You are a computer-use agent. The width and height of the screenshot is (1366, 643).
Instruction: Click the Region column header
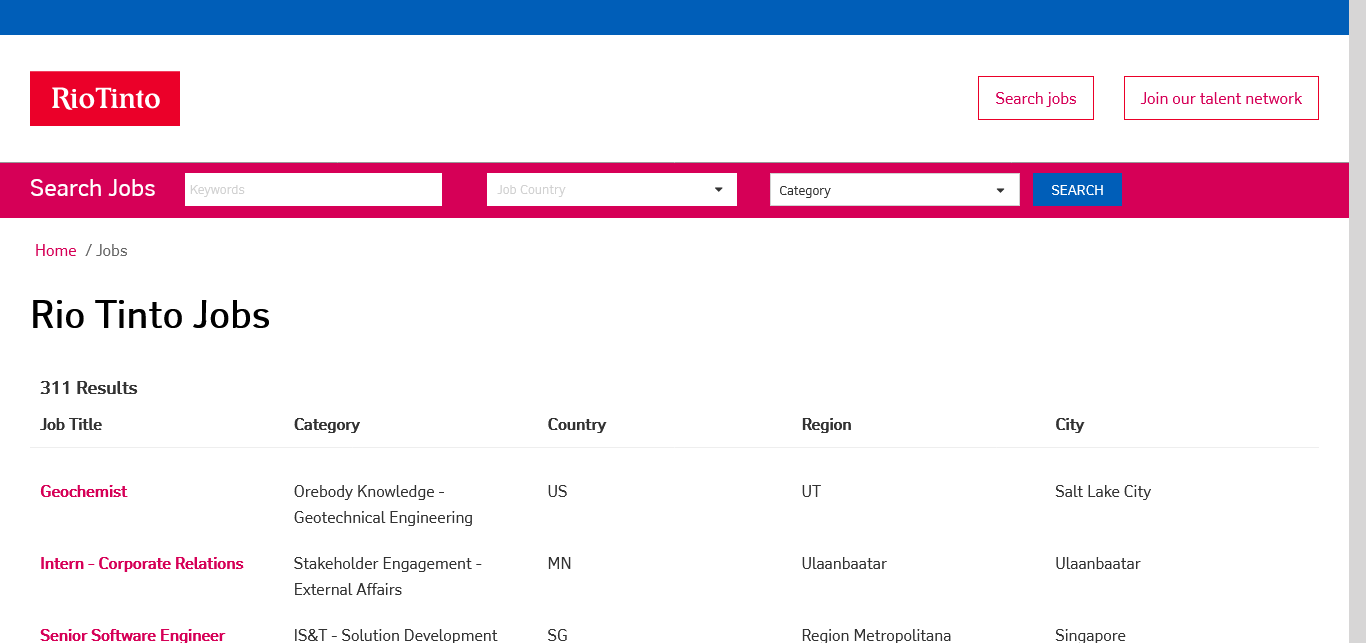click(x=826, y=424)
